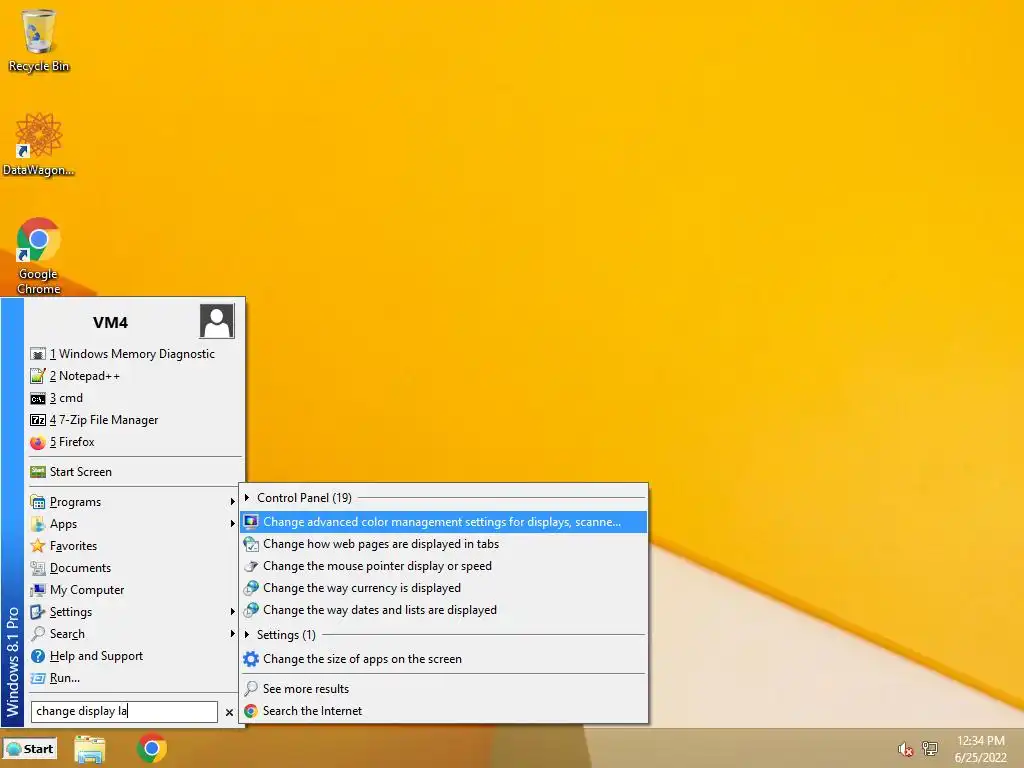Click the My Computer icon

pos(38,590)
